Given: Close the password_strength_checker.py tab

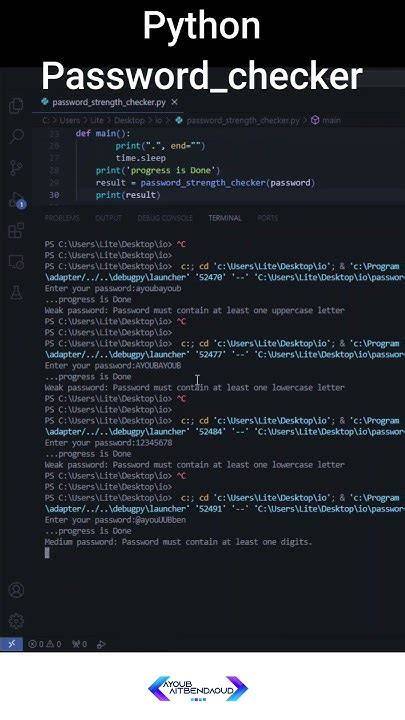Looking at the screenshot, I should point(174,102).
